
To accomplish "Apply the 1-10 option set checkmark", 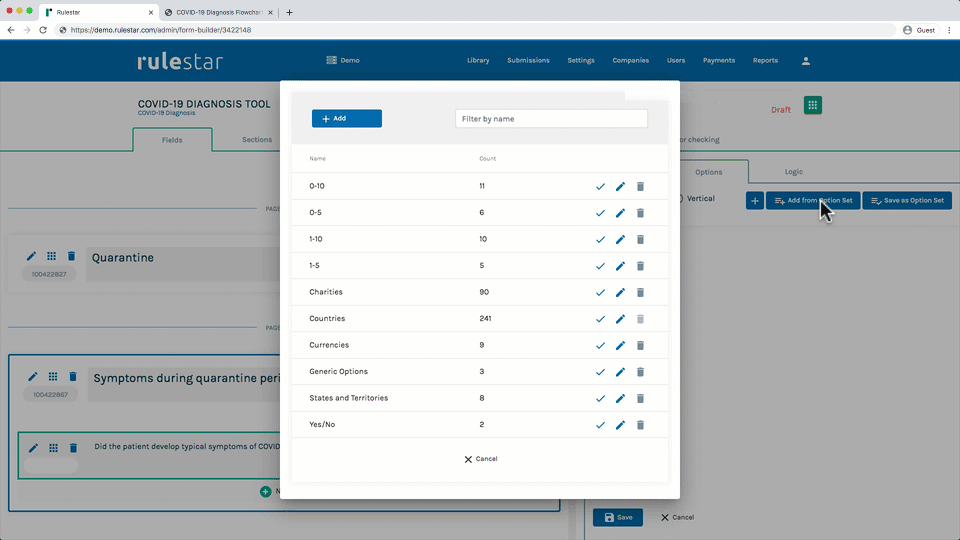I will coord(600,239).
